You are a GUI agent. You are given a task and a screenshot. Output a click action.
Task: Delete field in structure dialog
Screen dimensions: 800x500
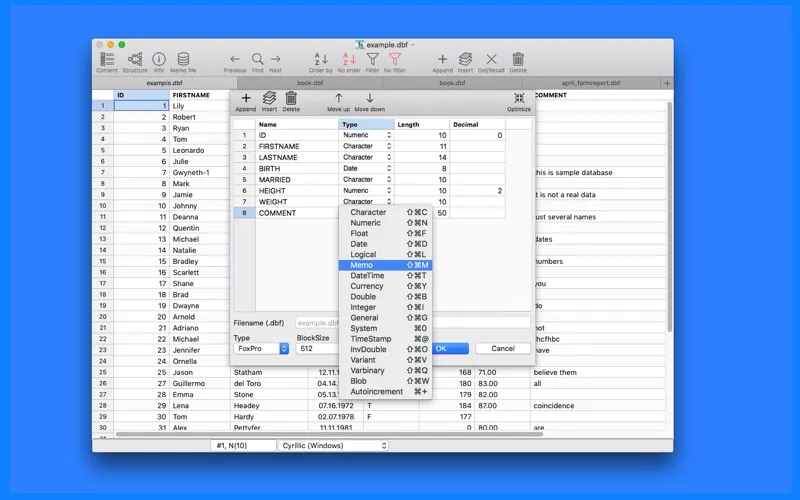coord(291,98)
